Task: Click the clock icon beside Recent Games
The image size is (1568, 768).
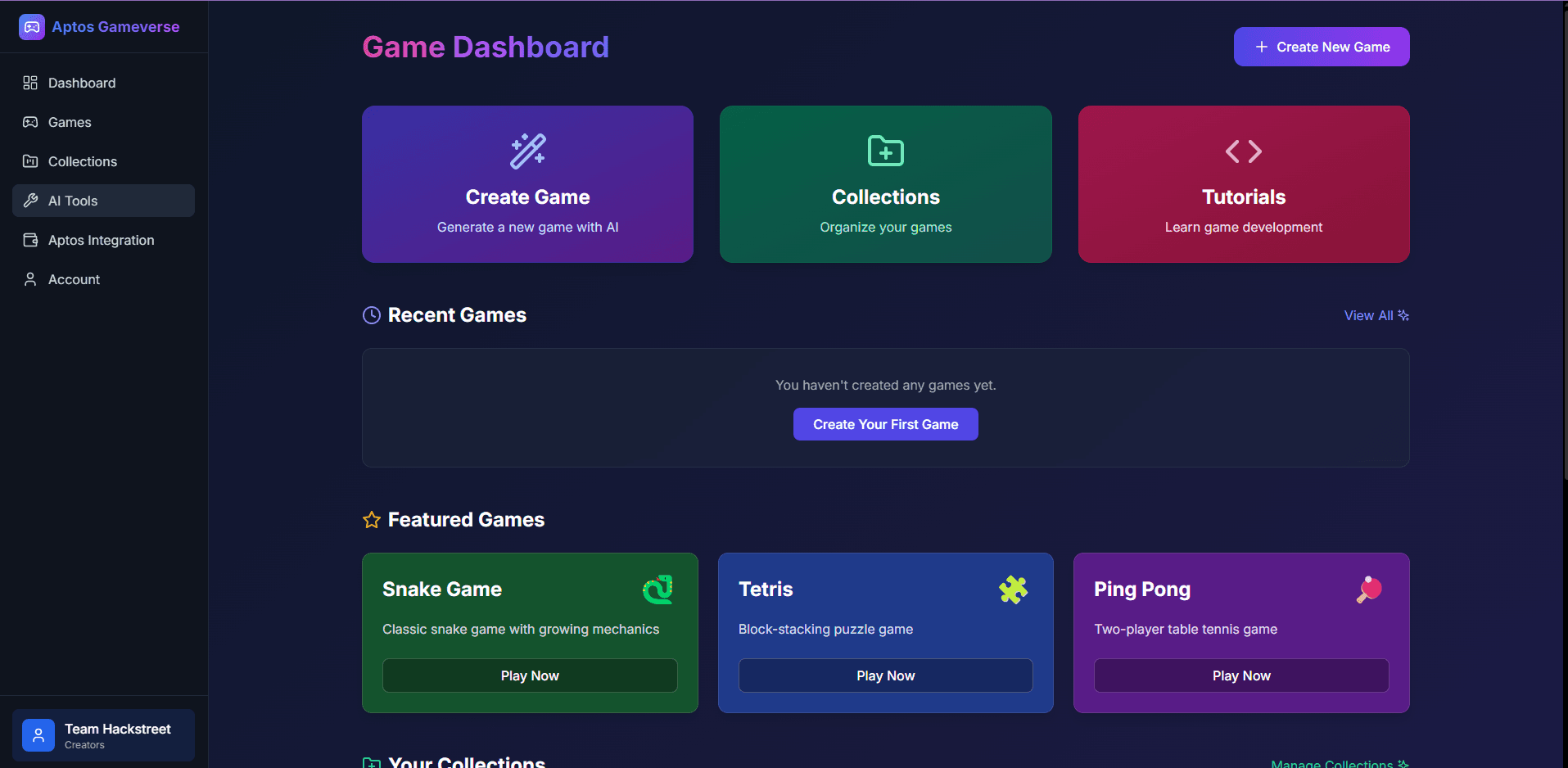Action: (372, 315)
